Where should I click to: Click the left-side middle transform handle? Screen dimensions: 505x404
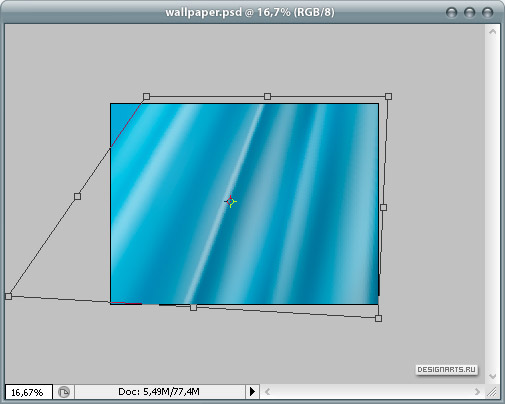point(77,196)
